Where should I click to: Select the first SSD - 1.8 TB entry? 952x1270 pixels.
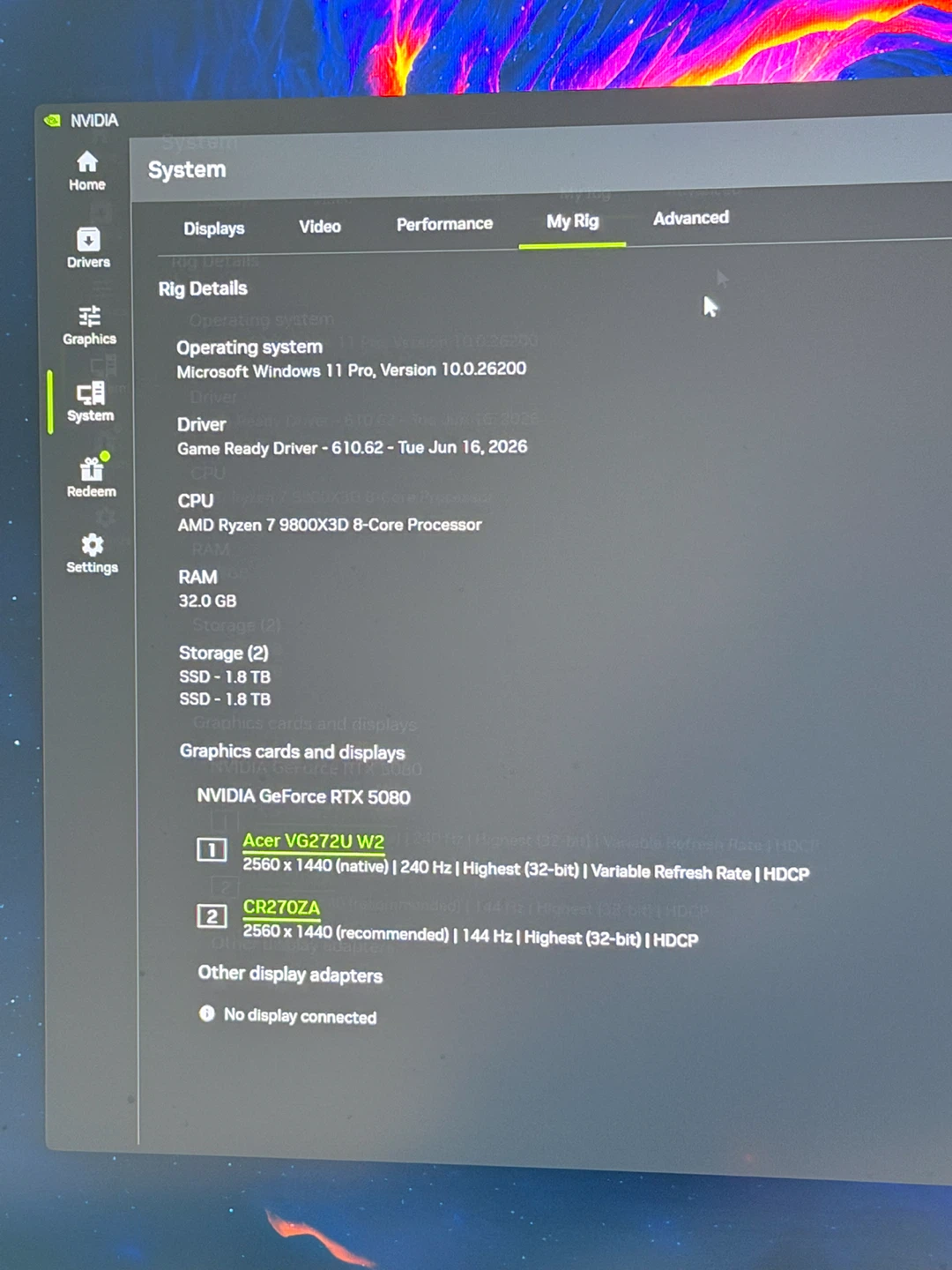click(225, 676)
